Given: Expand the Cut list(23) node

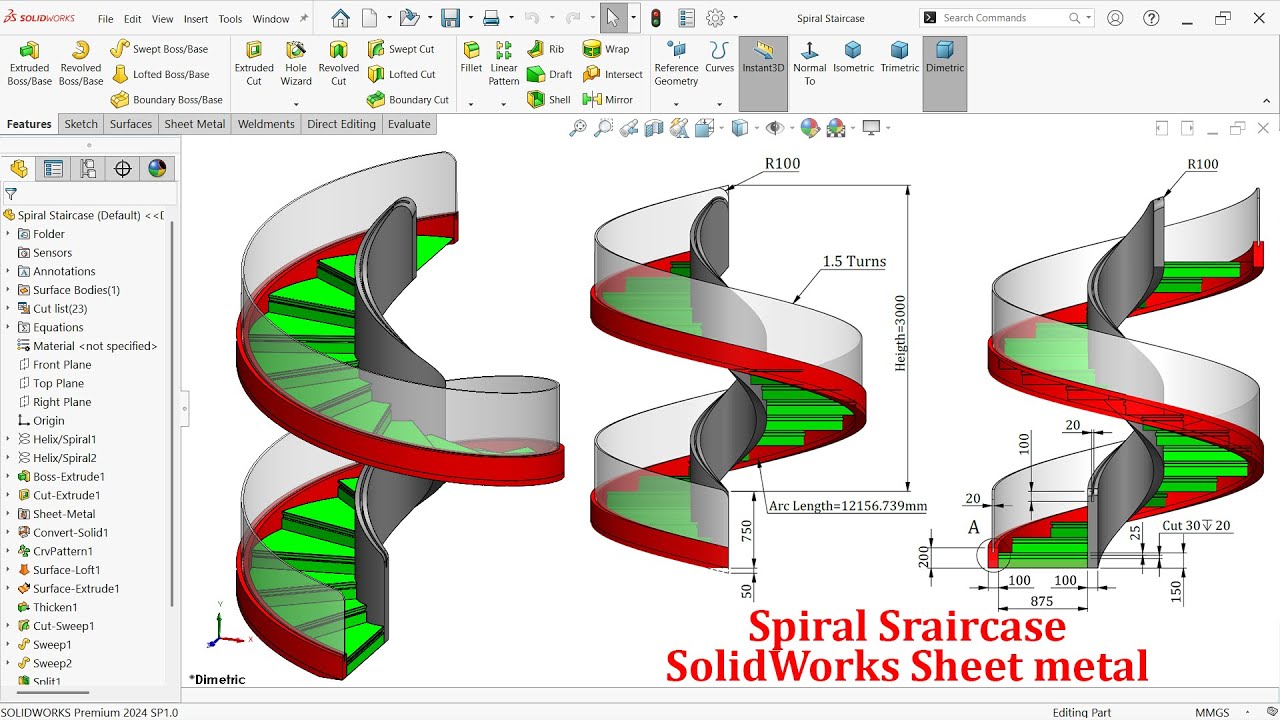Looking at the screenshot, I should point(8,309).
